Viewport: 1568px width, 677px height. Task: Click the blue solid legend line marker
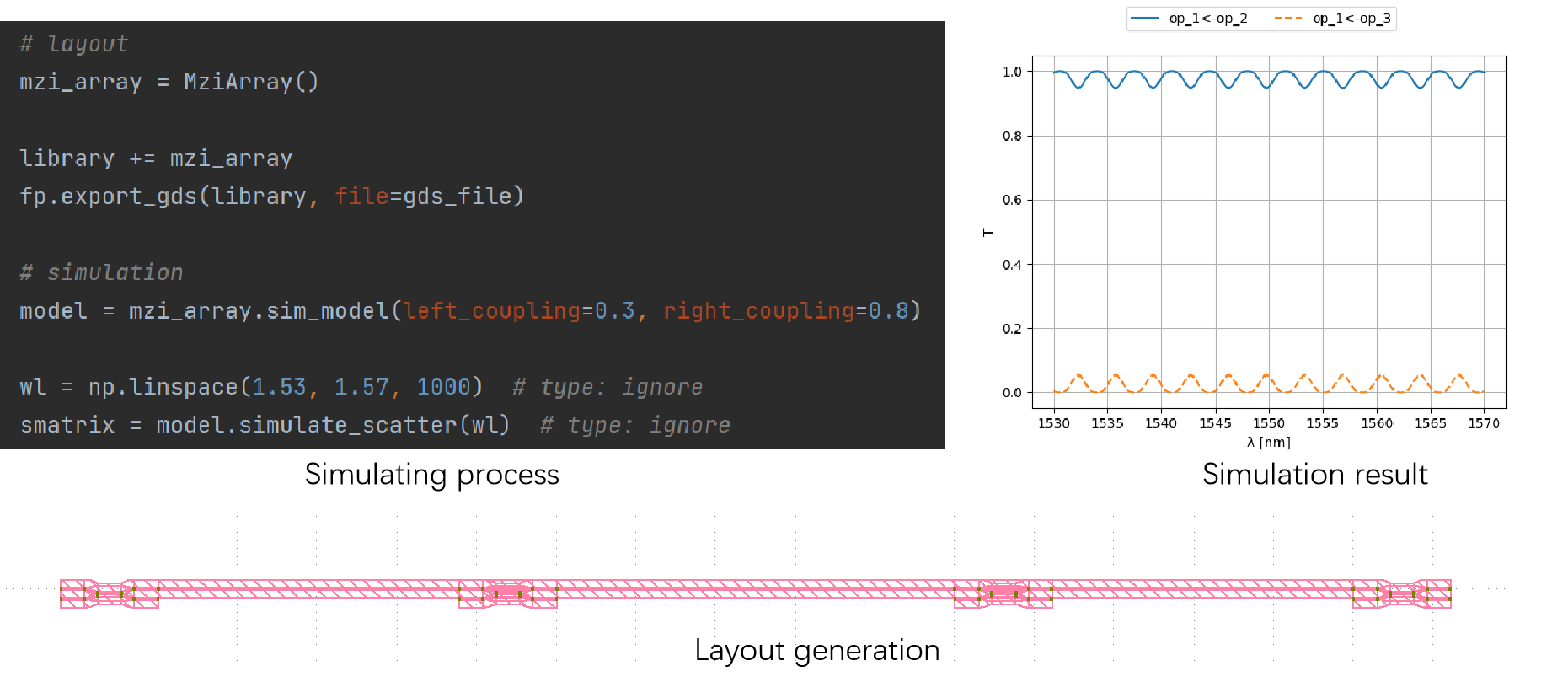pos(1145,19)
